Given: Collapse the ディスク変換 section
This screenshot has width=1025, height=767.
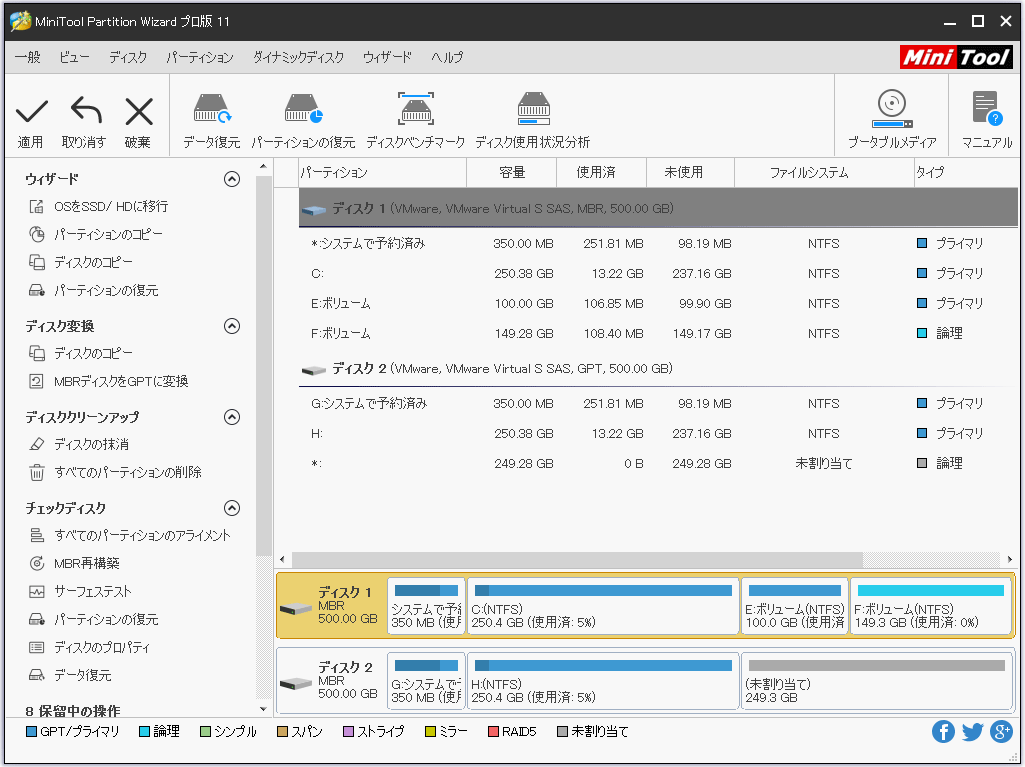Looking at the screenshot, I should (x=232, y=326).
